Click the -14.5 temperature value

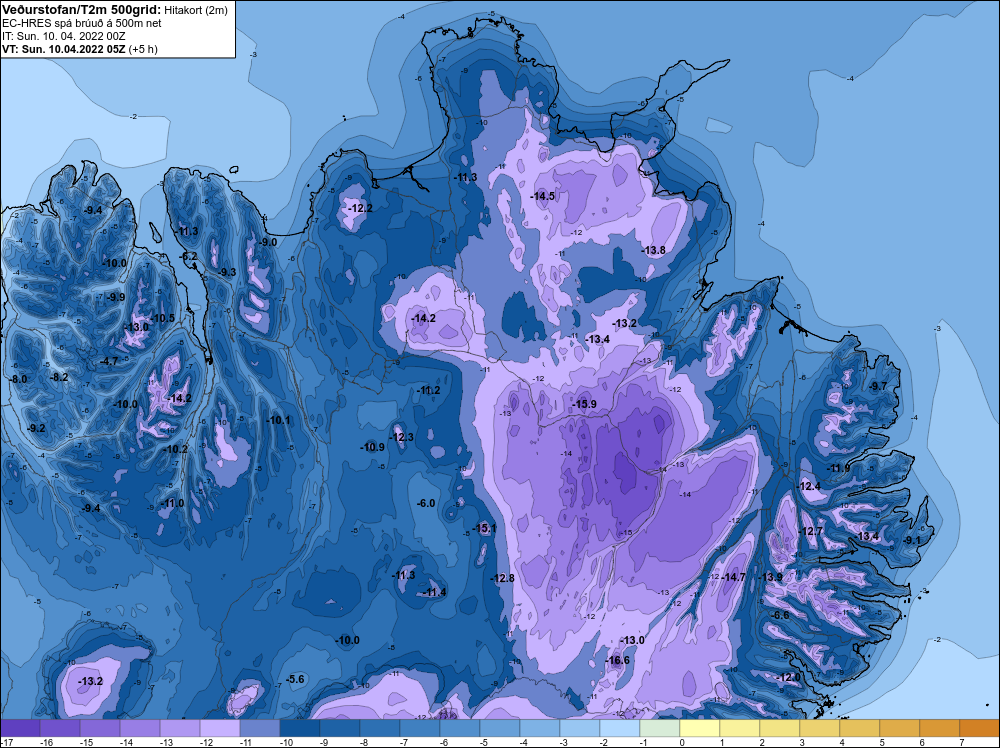543,196
